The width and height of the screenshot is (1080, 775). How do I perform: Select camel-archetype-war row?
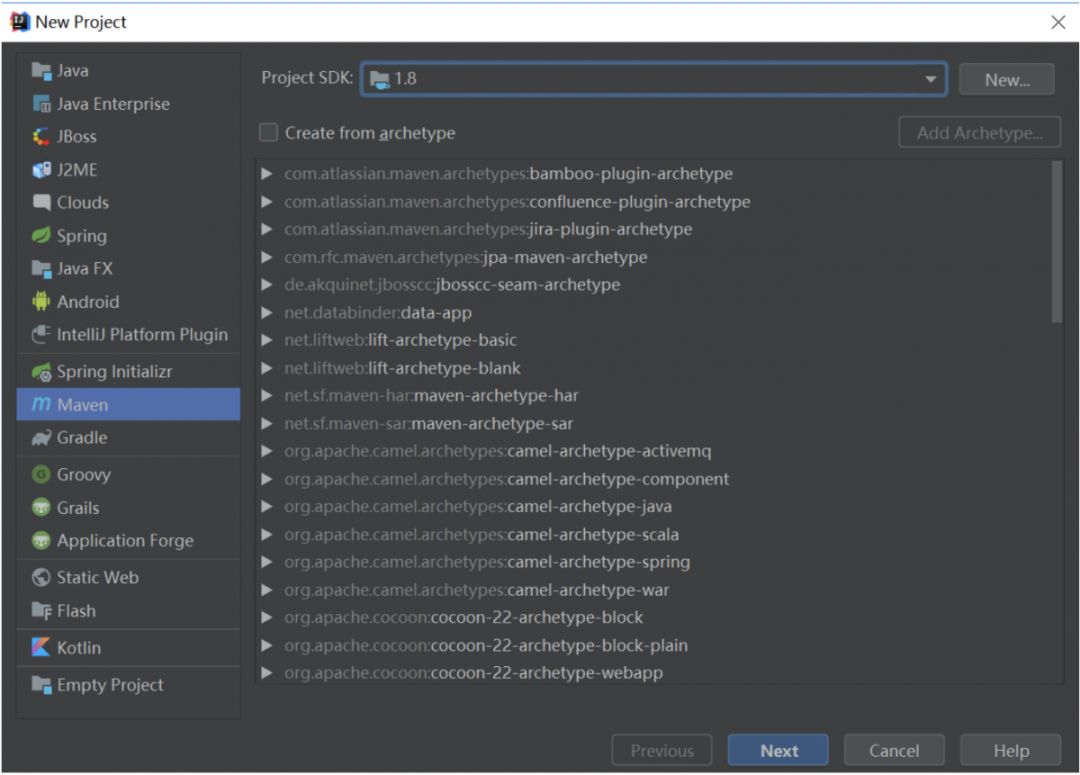pyautogui.click(x=660, y=590)
